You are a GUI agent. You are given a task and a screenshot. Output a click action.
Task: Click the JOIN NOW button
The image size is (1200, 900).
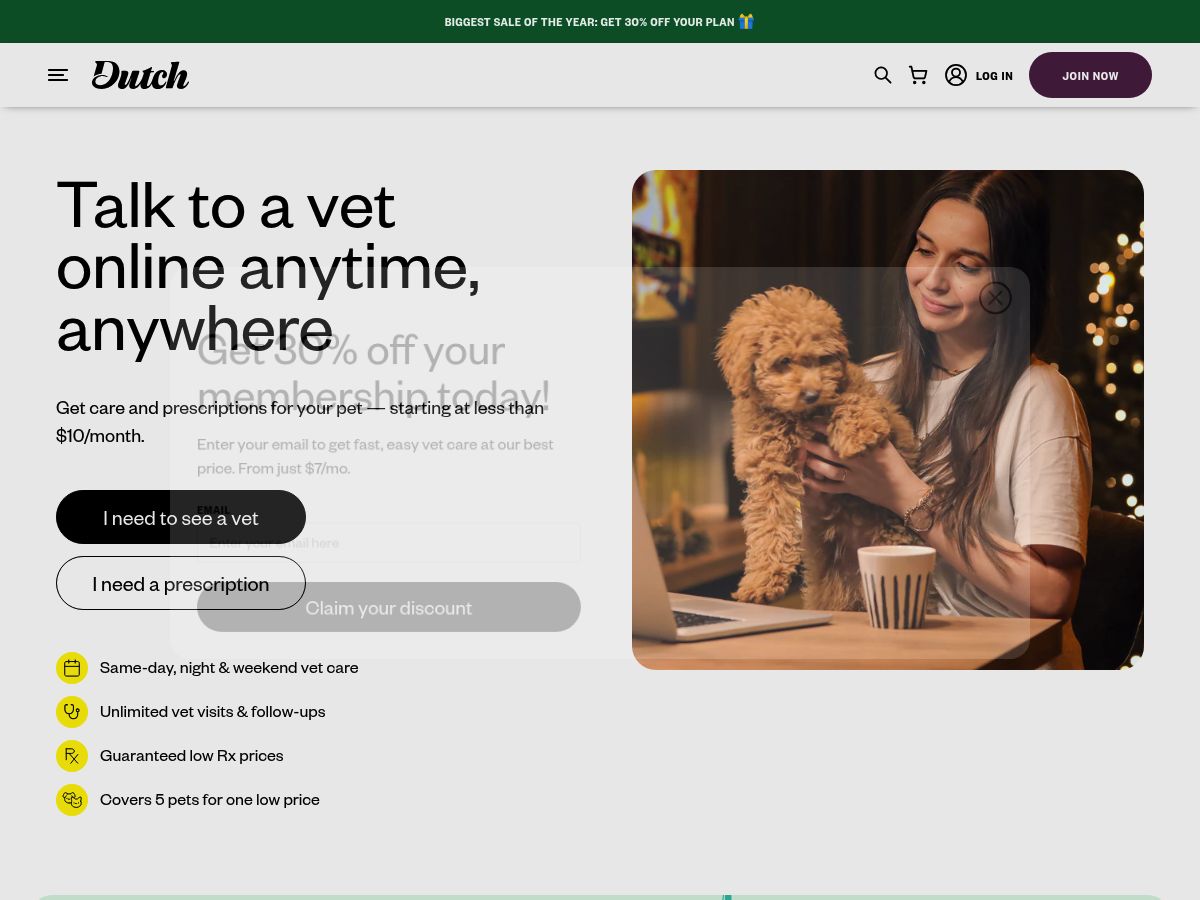pyautogui.click(x=1090, y=75)
